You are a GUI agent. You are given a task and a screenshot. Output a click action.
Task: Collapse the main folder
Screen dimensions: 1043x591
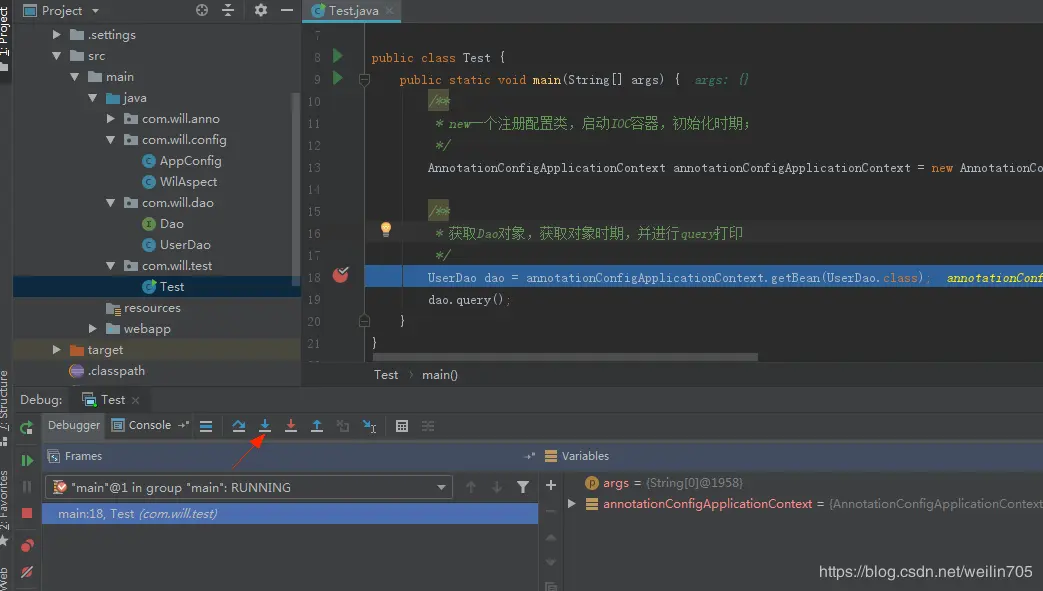pyautogui.click(x=74, y=77)
